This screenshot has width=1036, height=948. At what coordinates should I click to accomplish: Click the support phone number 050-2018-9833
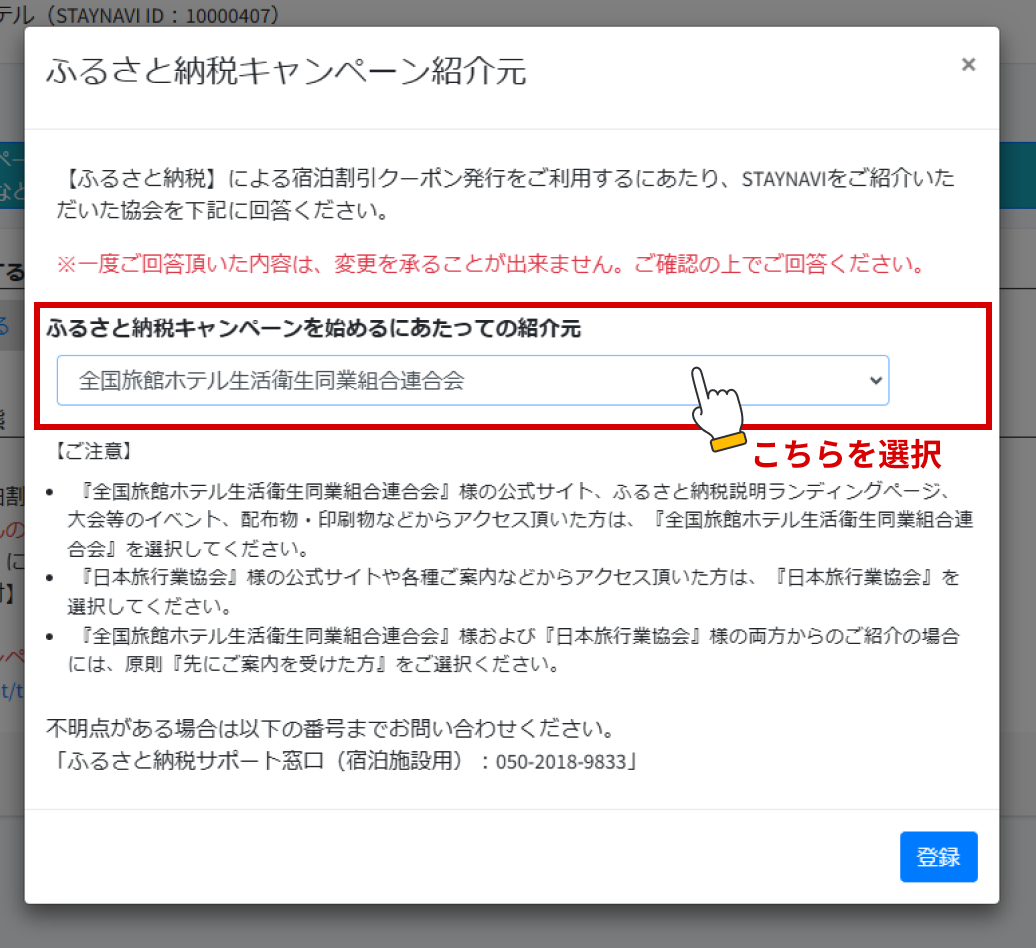[x=560, y=762]
